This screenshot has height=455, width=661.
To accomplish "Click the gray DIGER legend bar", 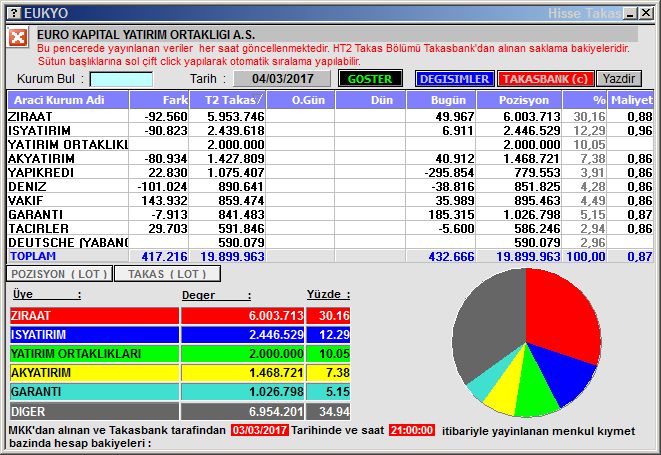I will point(94,411).
